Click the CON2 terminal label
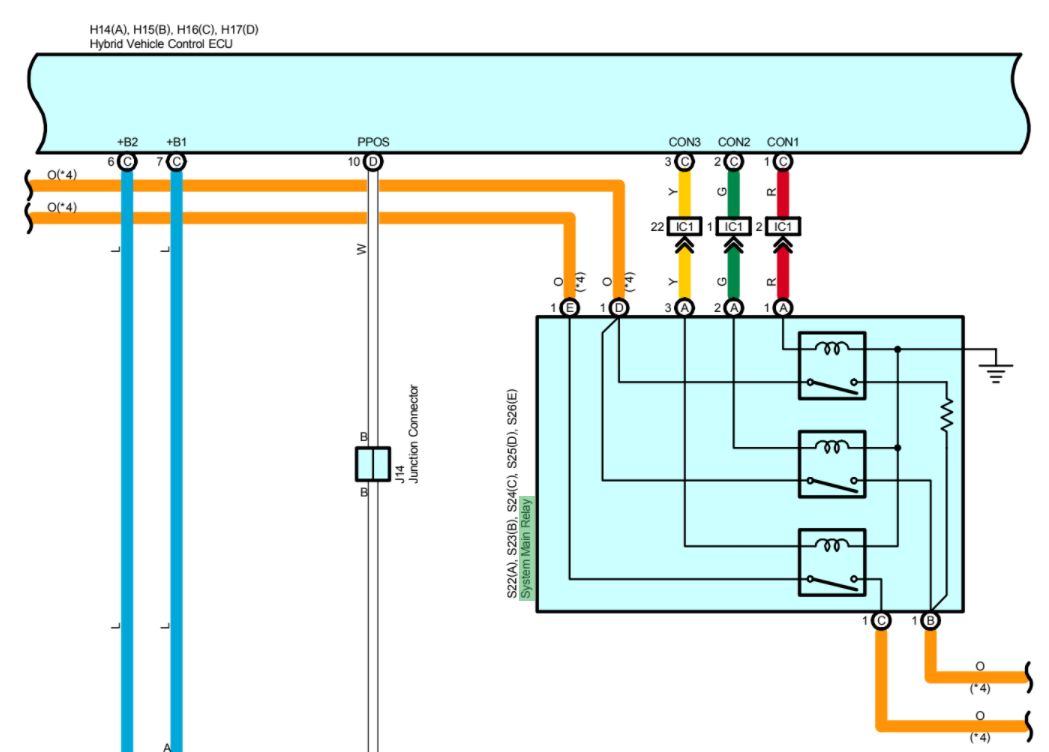 click(734, 142)
